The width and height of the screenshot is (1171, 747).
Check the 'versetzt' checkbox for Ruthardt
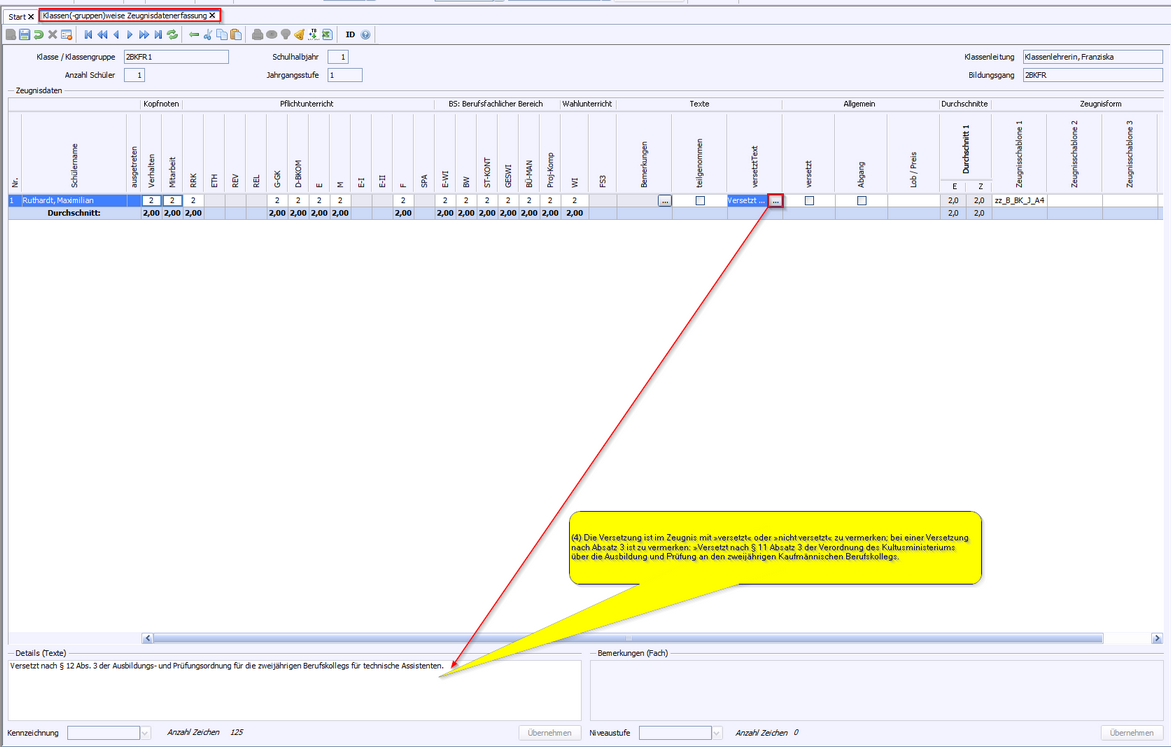809,201
